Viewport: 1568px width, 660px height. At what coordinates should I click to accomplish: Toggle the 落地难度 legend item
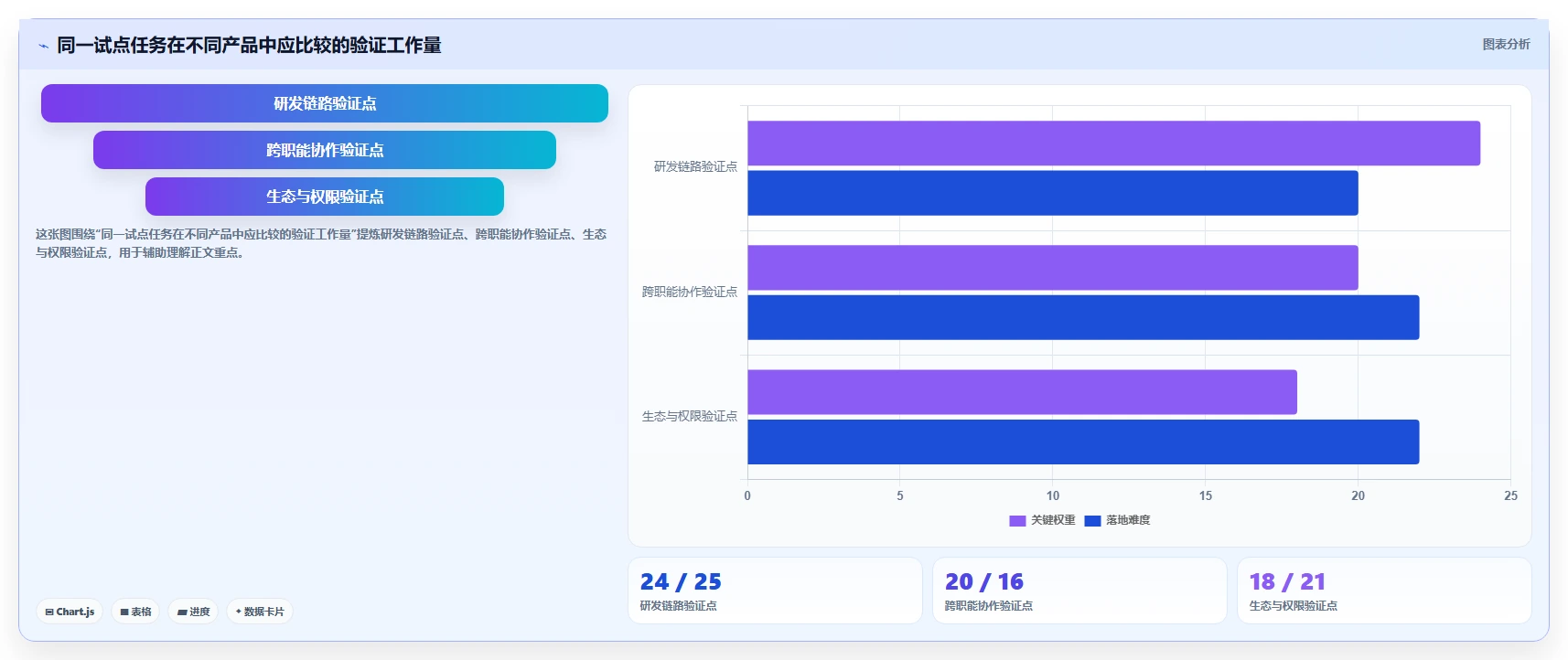pyautogui.click(x=1117, y=520)
